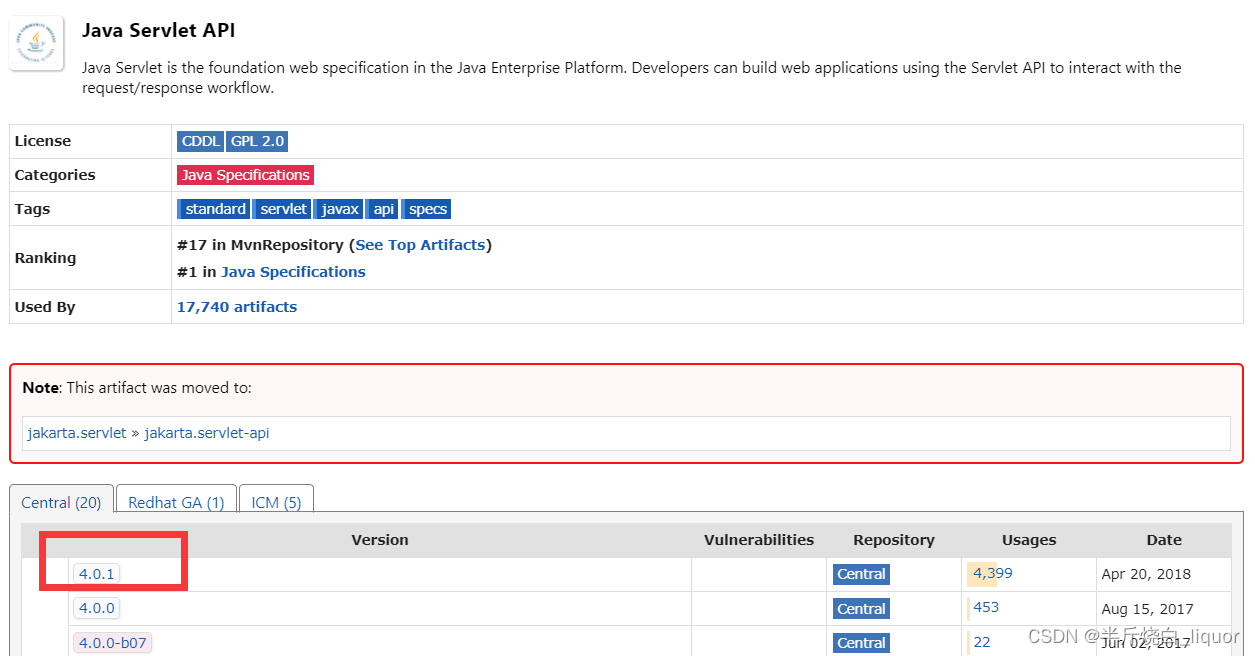The image size is (1255, 656).
Task: Open the jakarta.servlet group link
Action: [x=76, y=433]
